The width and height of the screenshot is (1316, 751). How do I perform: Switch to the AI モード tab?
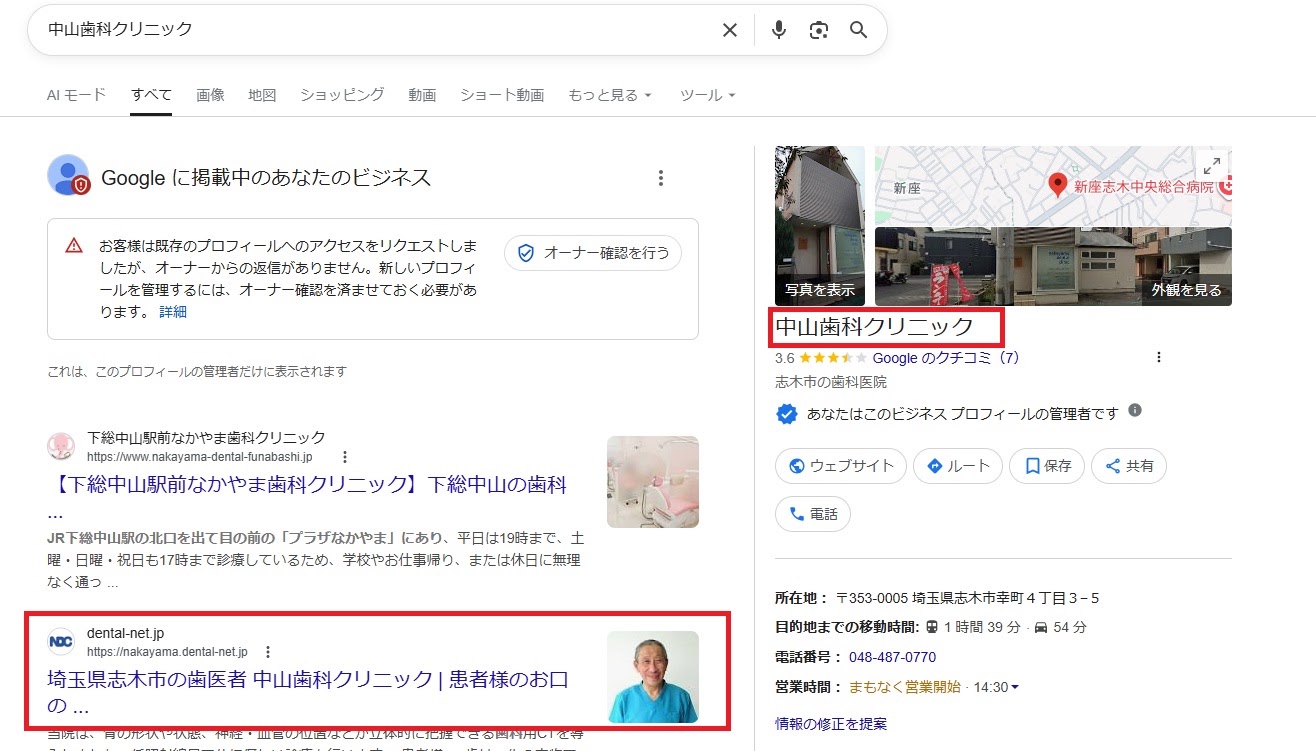tap(76, 95)
